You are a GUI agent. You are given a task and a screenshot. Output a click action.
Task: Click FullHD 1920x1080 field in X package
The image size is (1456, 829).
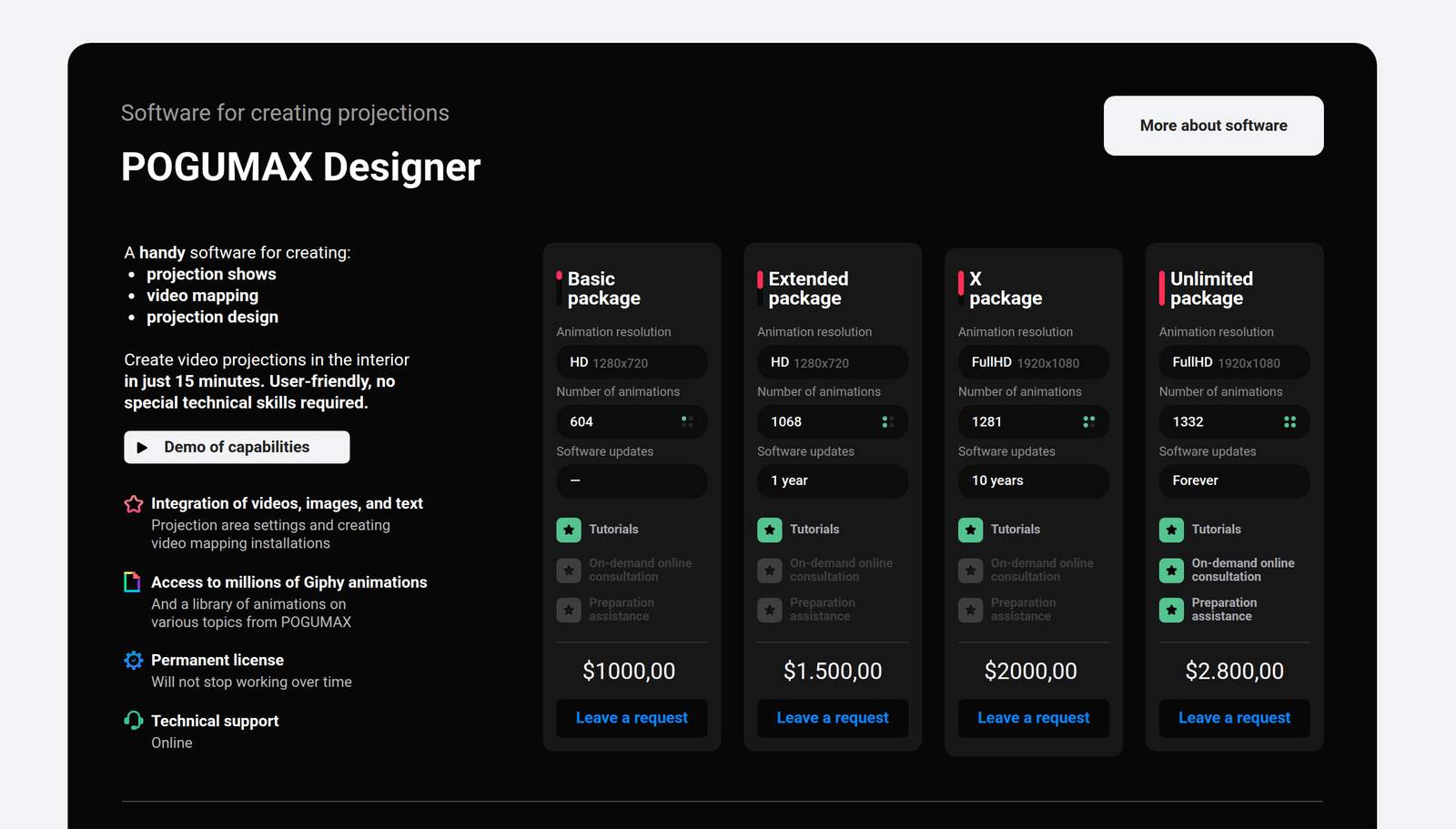[x=1033, y=362]
